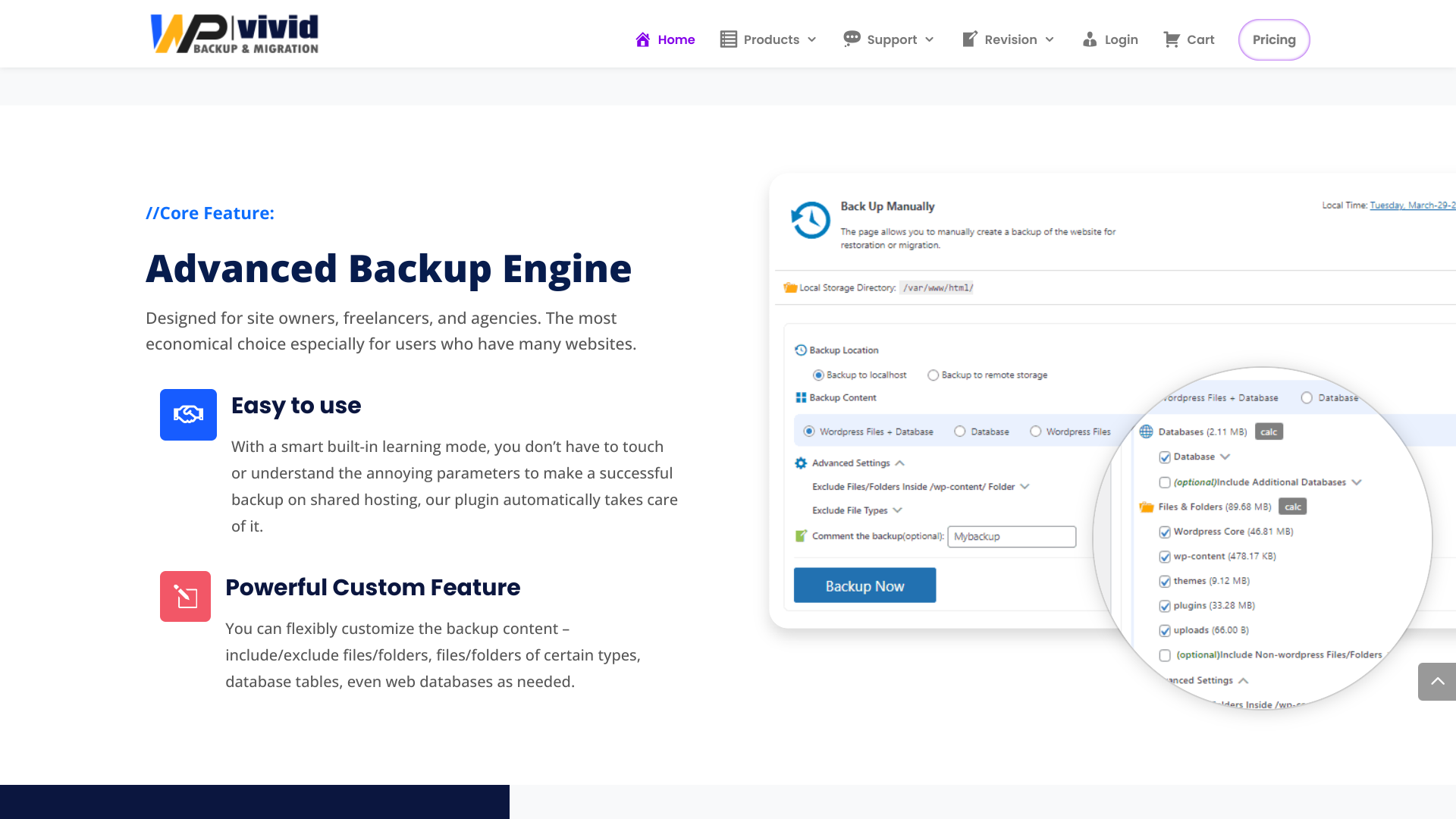Click the Backup Now button
The width and height of the screenshot is (1456, 819).
click(x=864, y=585)
